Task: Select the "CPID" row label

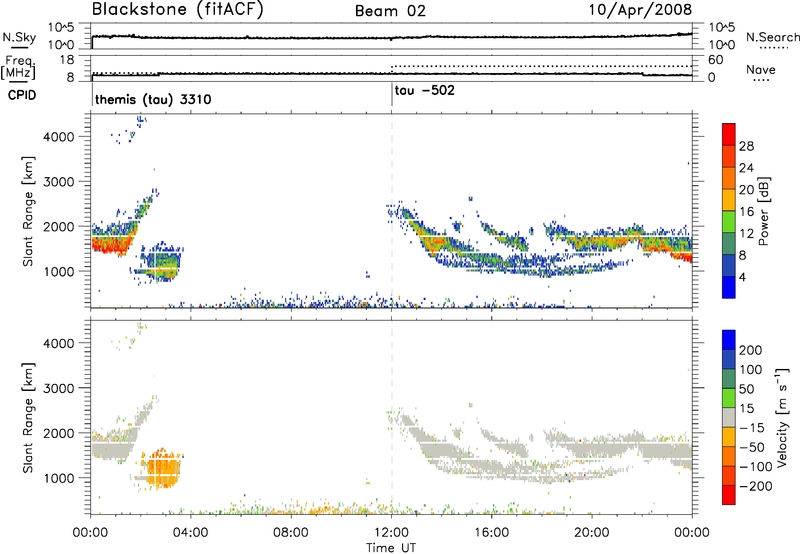Action: (22, 95)
